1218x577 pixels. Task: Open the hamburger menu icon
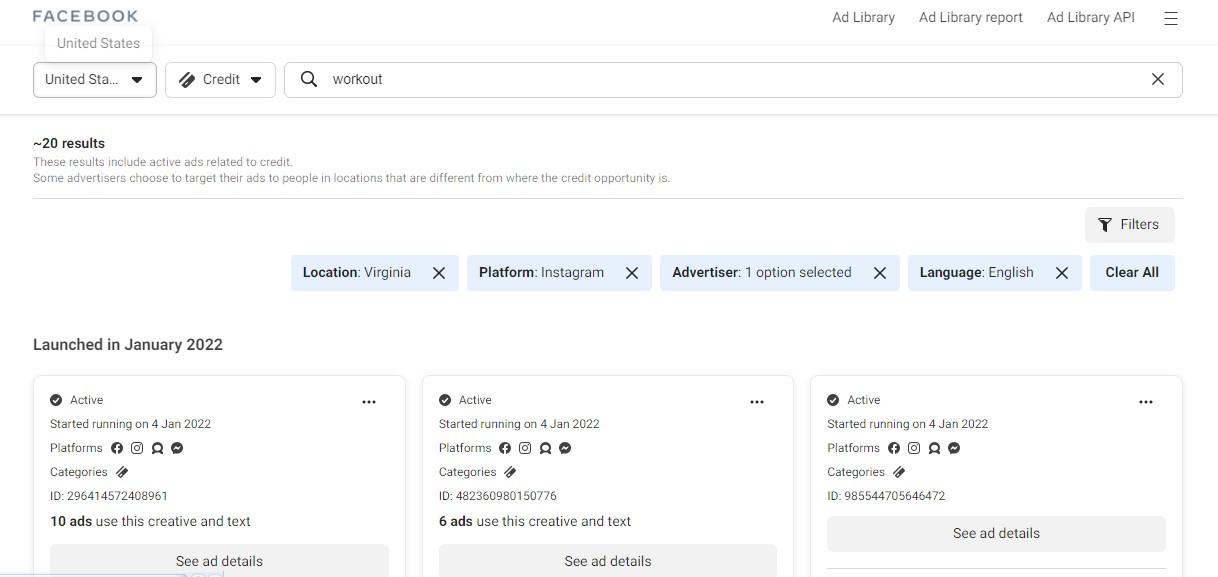[x=1171, y=18]
